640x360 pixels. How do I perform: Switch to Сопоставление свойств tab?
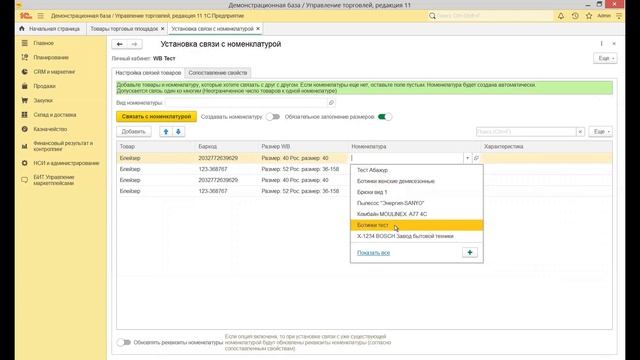coord(218,73)
